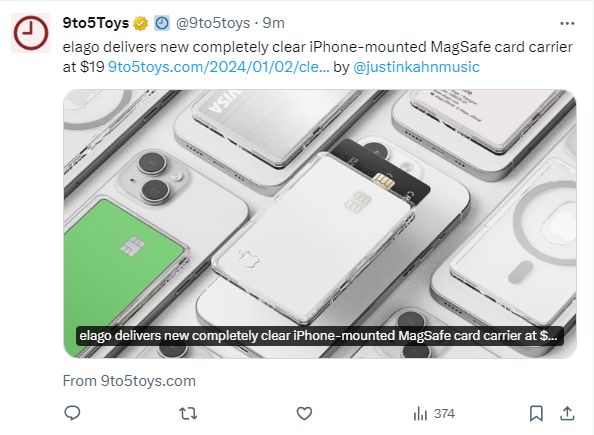Click the gold verified badge
This screenshot has width=594, height=435.
click(140, 23)
